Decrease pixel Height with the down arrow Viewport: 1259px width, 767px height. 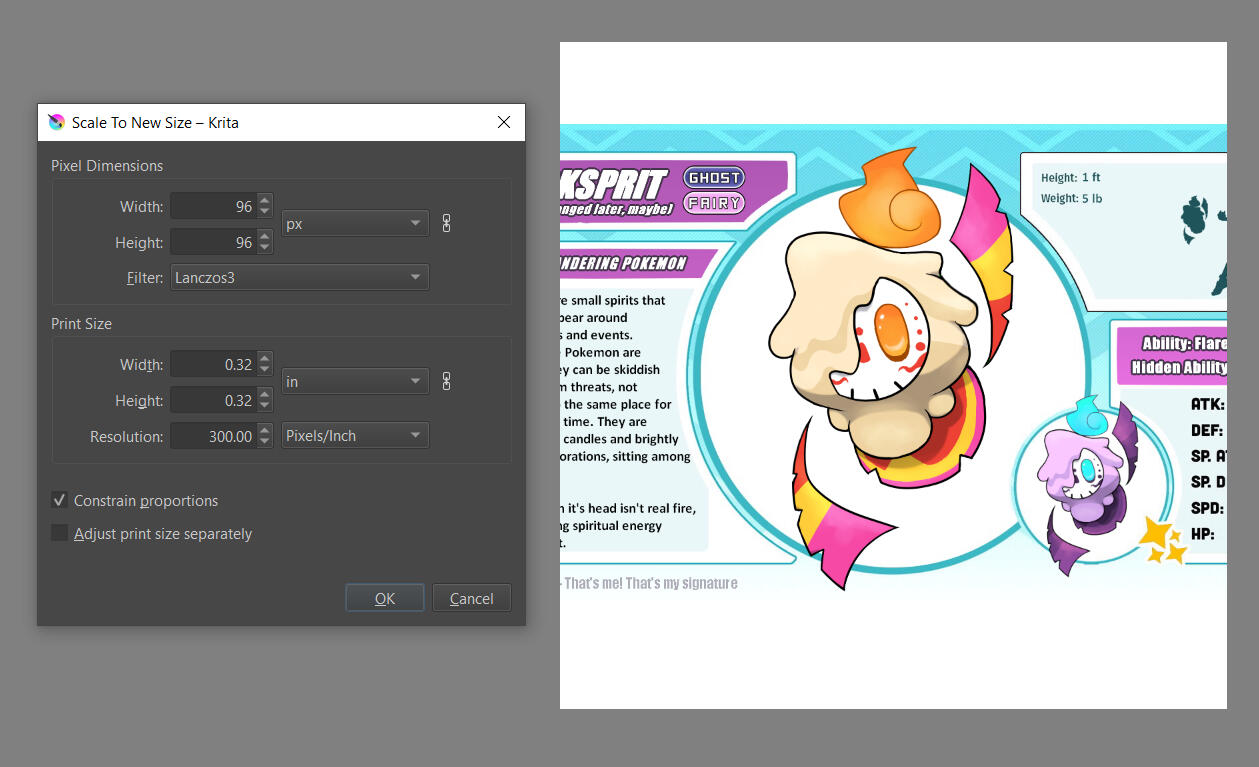[265, 248]
